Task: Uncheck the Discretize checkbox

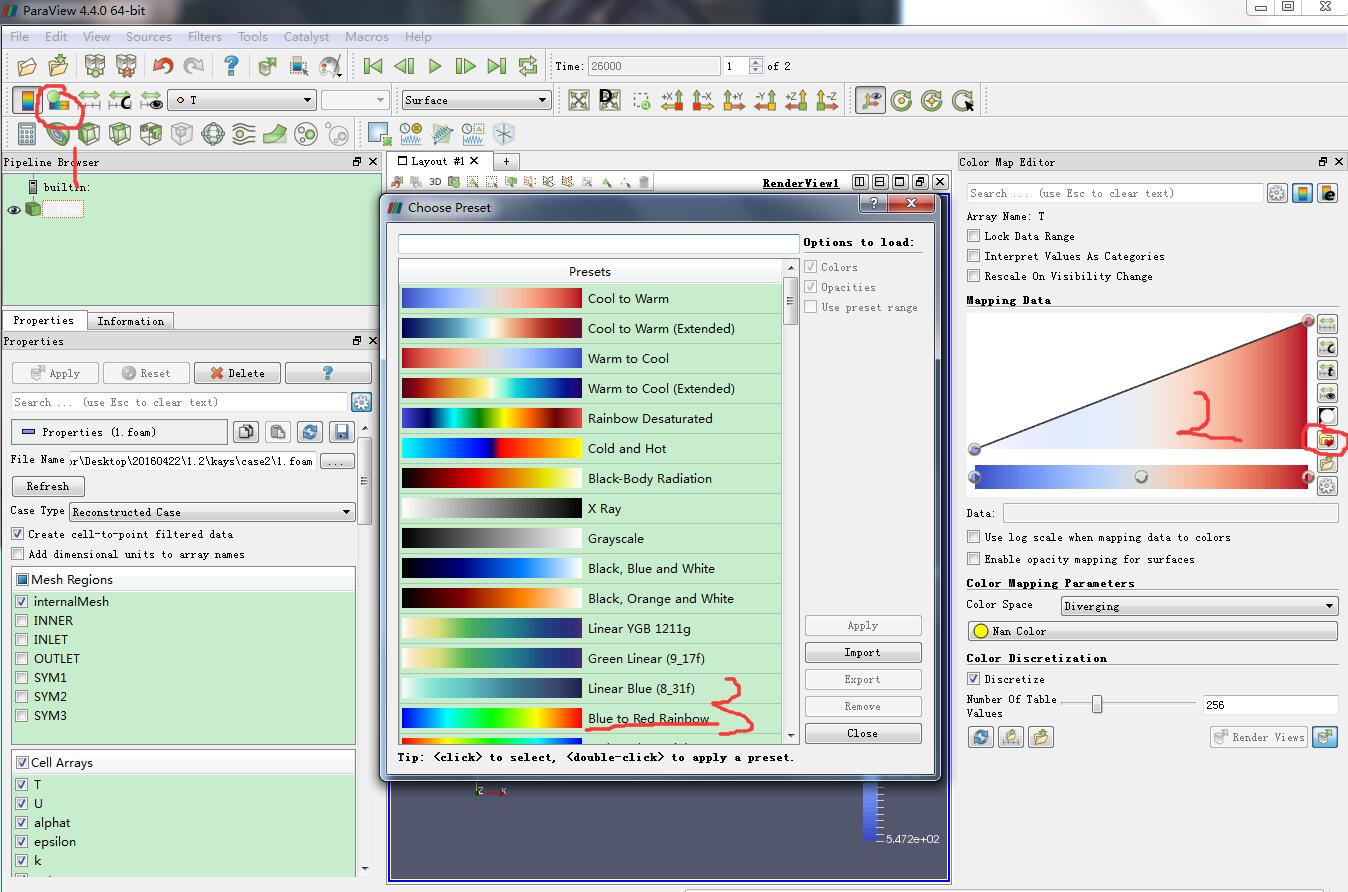Action: (x=974, y=679)
